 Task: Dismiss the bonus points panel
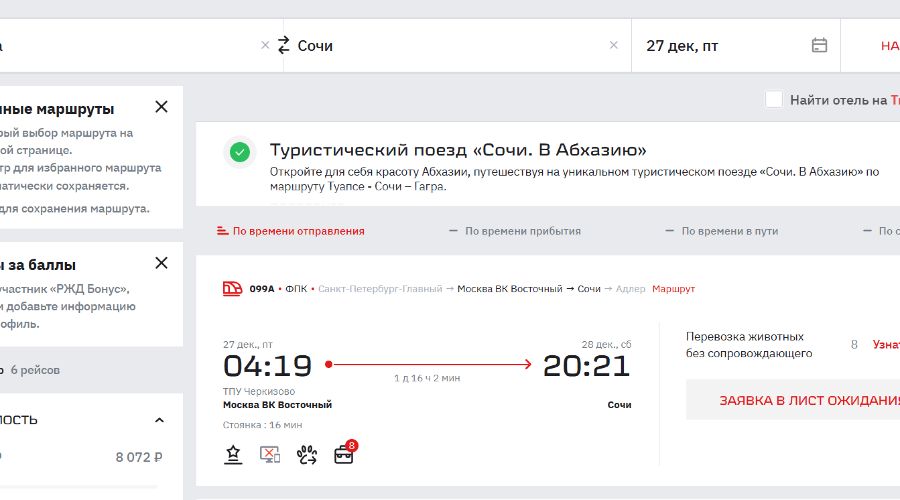point(161,263)
